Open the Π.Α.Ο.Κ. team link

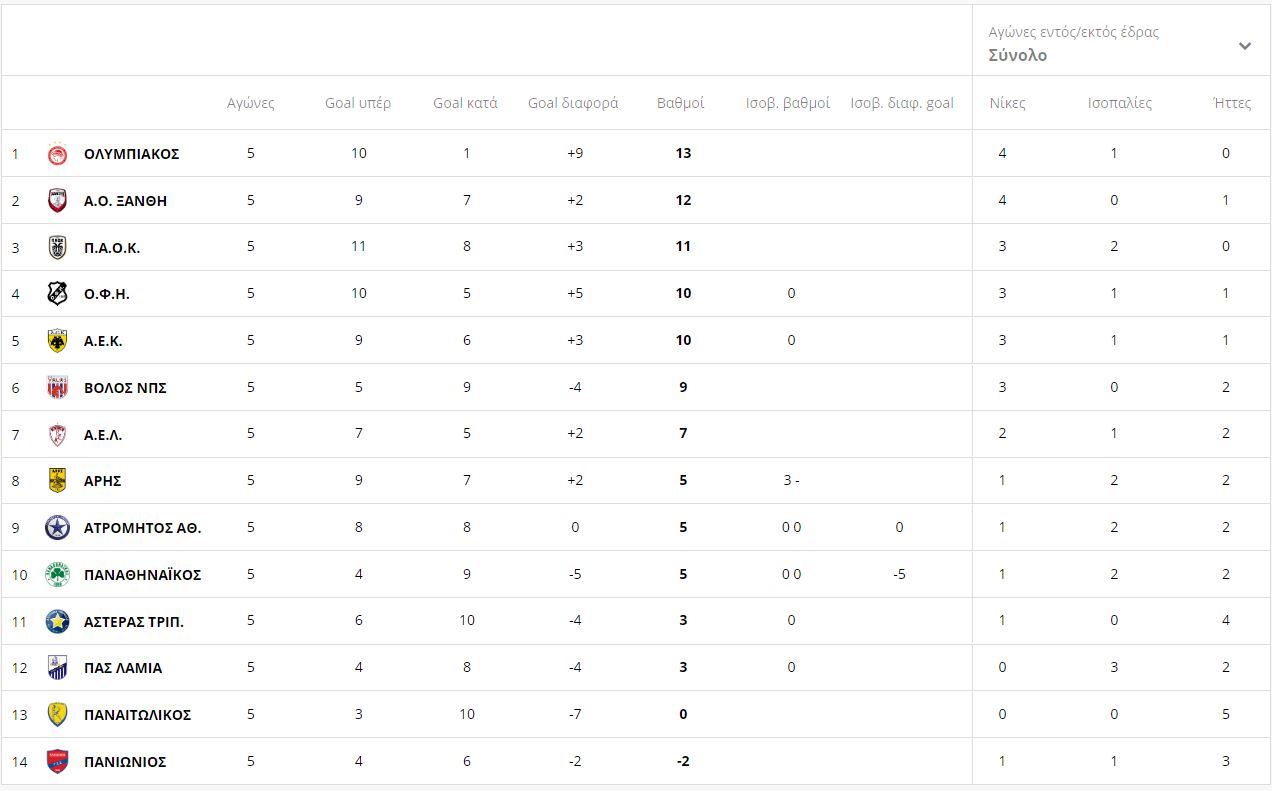pyautogui.click(x=112, y=248)
